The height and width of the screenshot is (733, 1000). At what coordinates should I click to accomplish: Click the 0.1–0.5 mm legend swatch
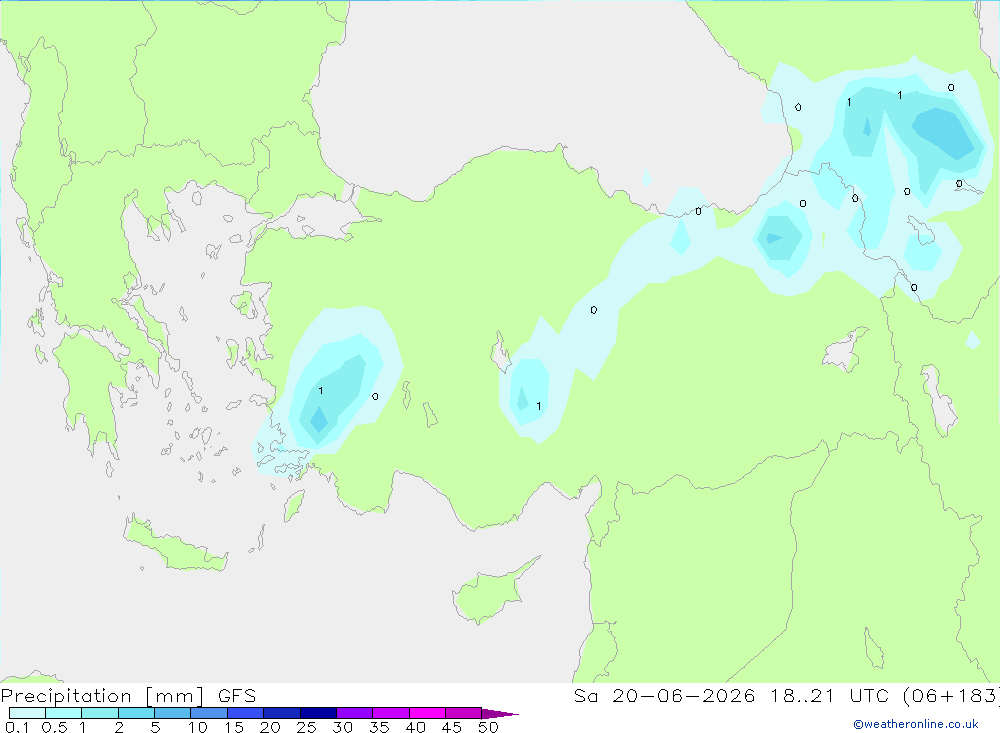click(x=27, y=713)
